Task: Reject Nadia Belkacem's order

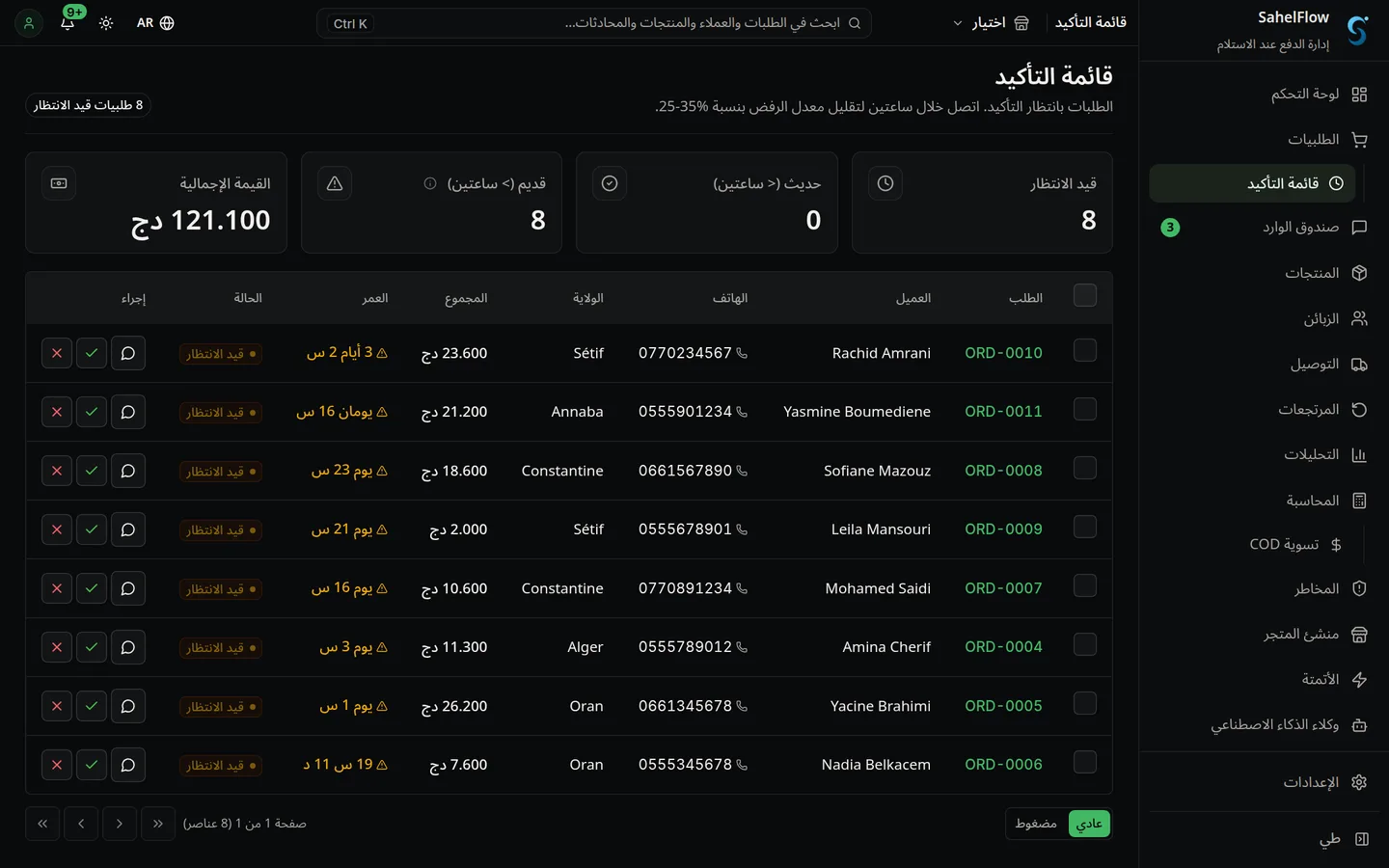Action: pyautogui.click(x=57, y=765)
